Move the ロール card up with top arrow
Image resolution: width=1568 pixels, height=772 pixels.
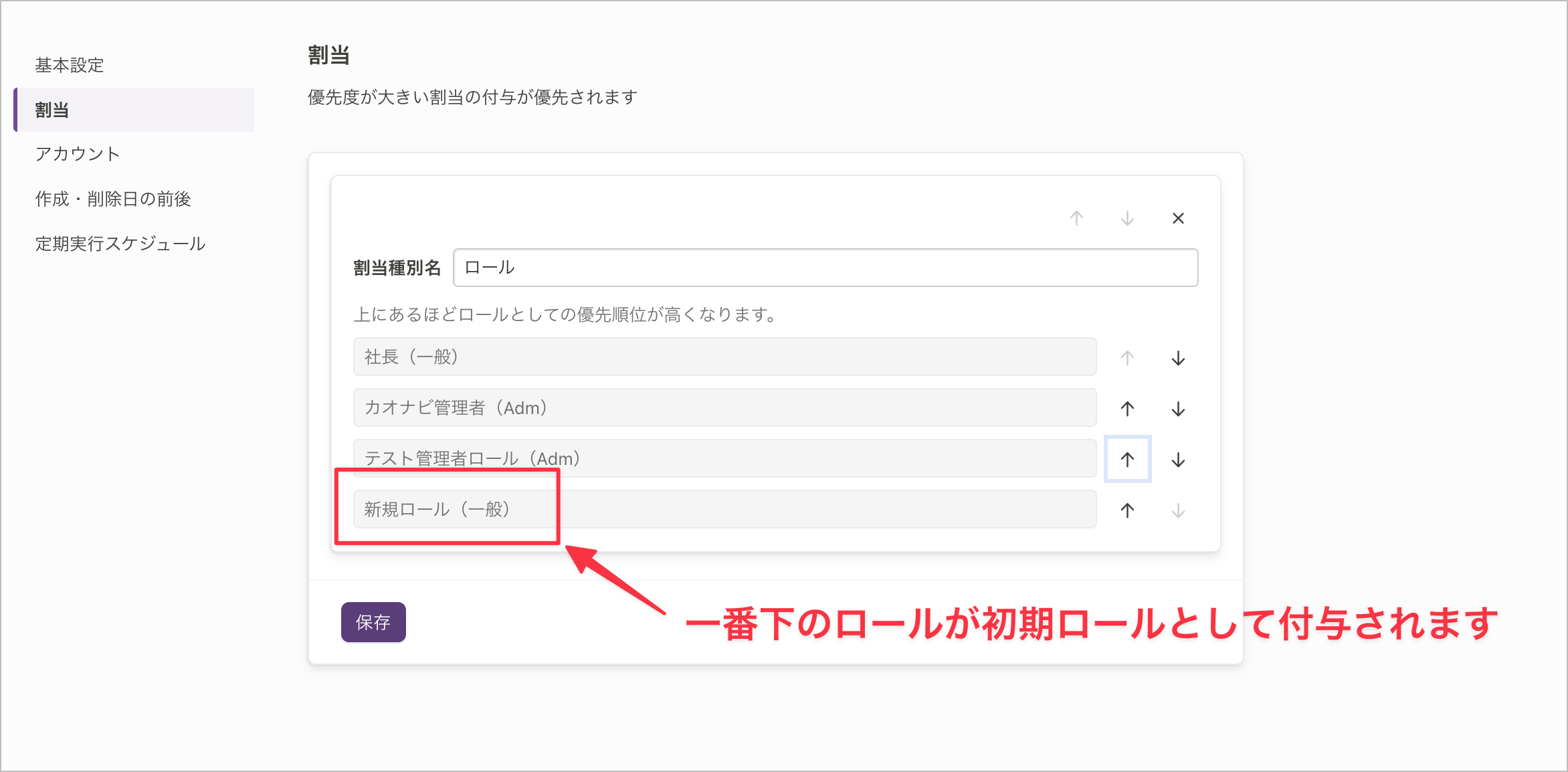click(1076, 218)
